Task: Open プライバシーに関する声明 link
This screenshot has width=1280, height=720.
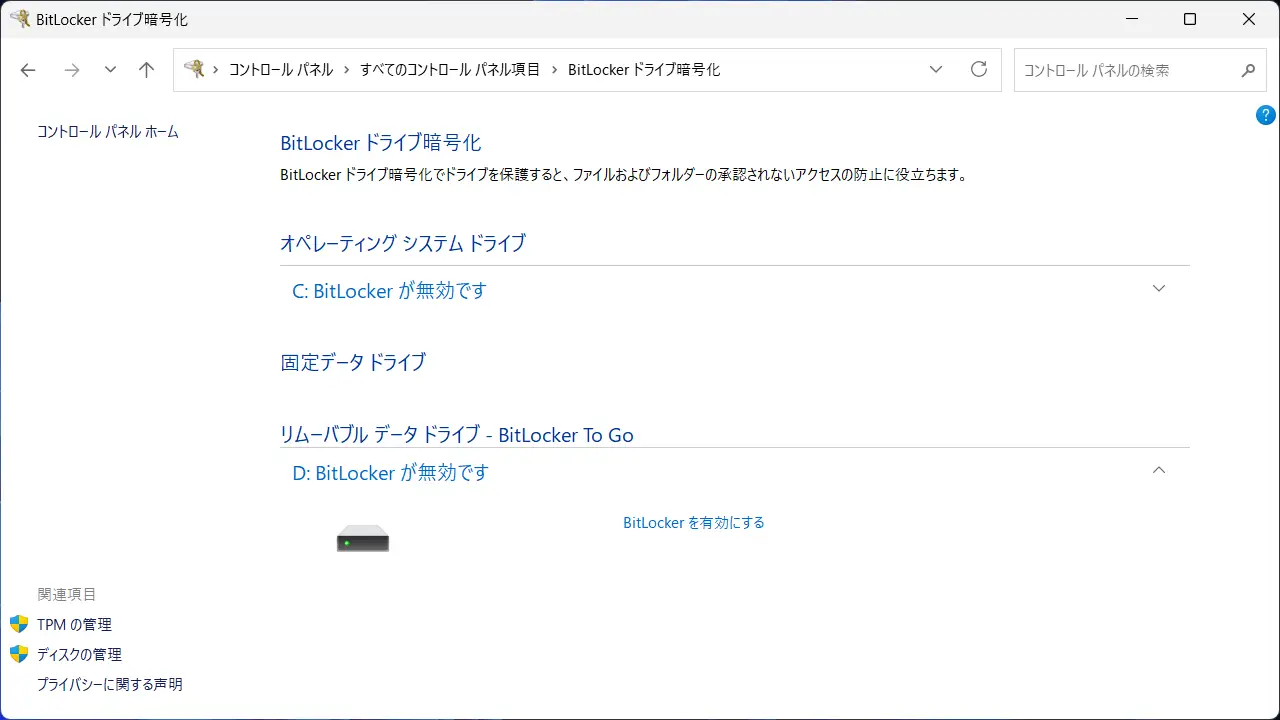Action: tap(110, 685)
